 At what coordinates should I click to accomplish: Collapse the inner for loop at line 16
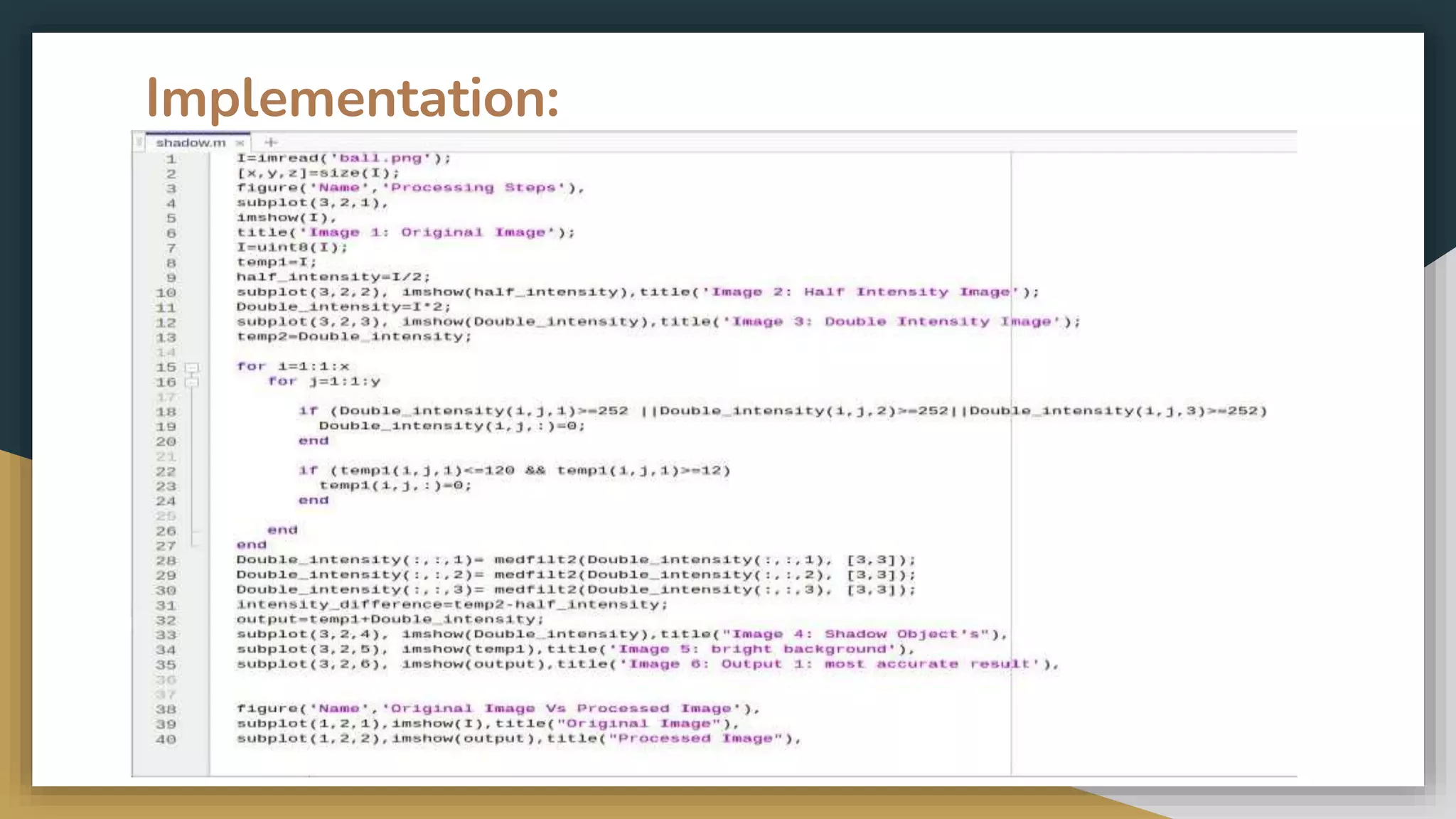[191, 382]
